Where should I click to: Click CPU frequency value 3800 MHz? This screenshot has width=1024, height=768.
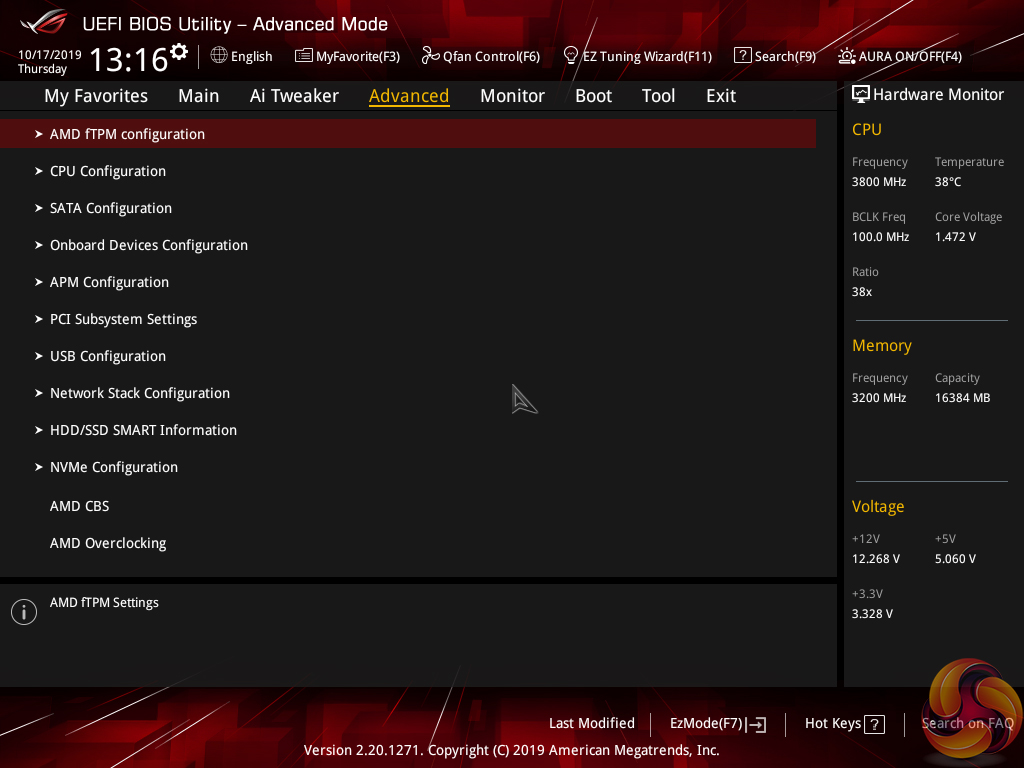[x=878, y=182]
